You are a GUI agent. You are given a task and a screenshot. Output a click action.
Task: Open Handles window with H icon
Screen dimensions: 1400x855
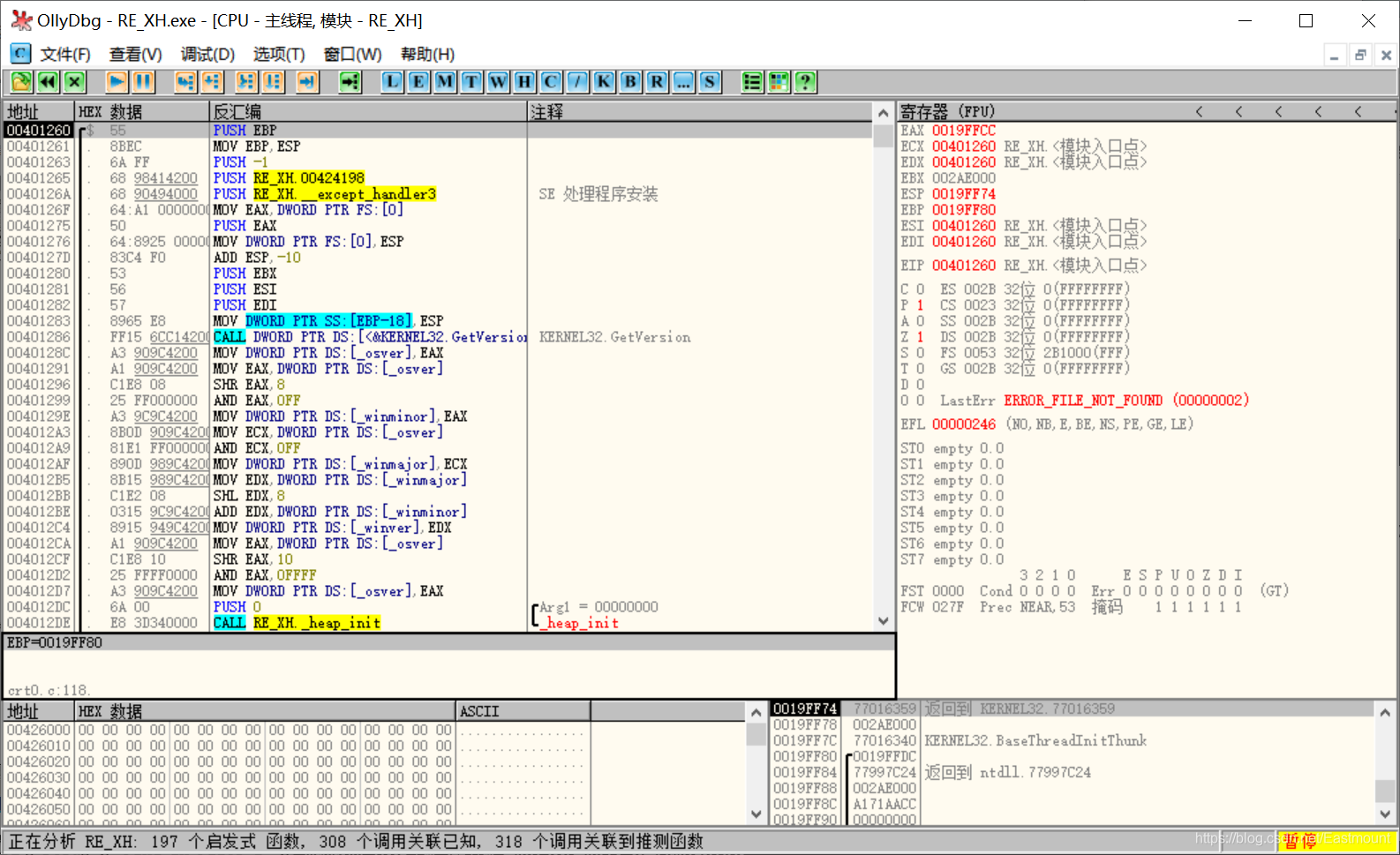coord(524,82)
